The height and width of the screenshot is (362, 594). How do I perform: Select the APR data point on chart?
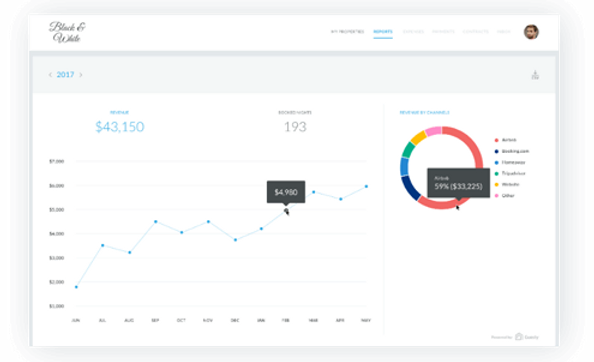click(341, 199)
